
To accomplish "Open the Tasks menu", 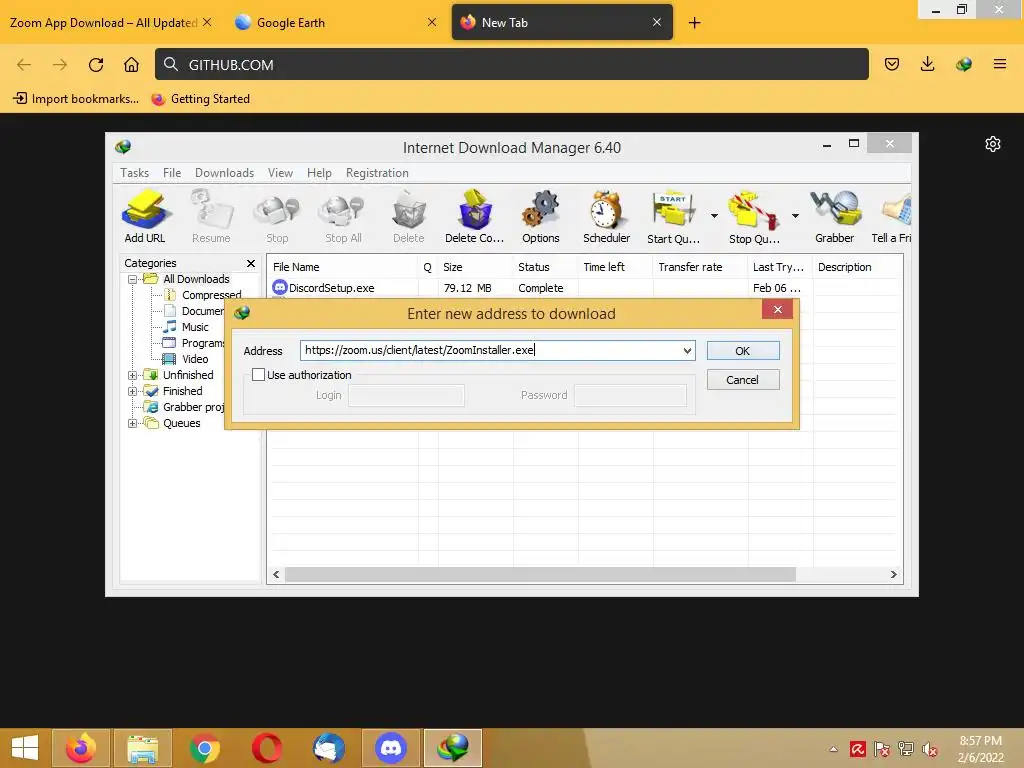I will point(135,173).
